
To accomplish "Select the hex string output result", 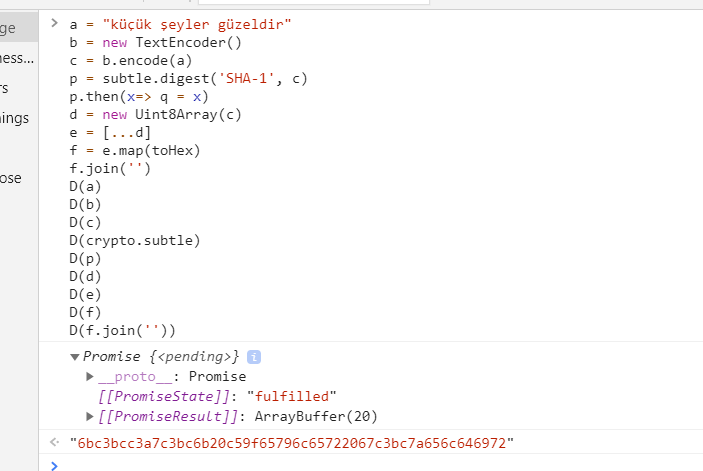I will (291, 443).
